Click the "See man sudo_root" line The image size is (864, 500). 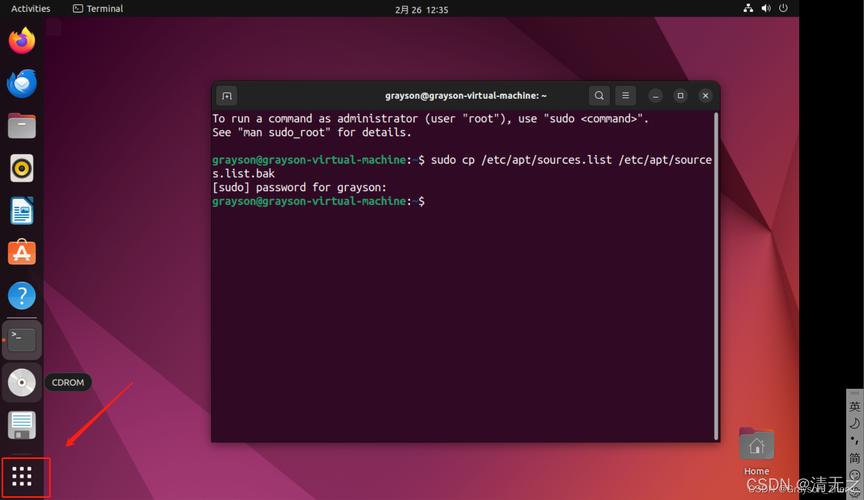click(x=312, y=132)
